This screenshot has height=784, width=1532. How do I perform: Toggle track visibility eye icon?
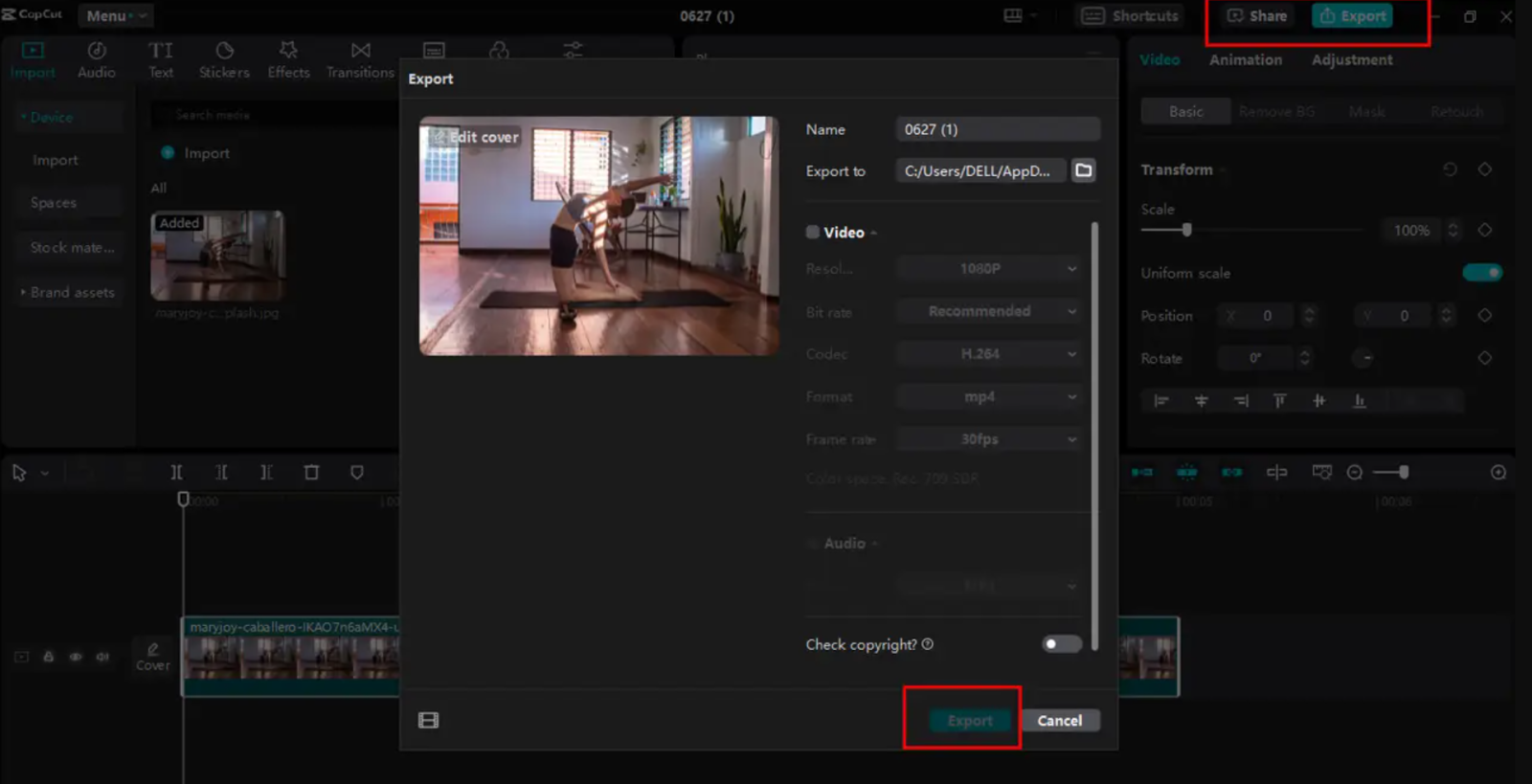click(x=75, y=657)
